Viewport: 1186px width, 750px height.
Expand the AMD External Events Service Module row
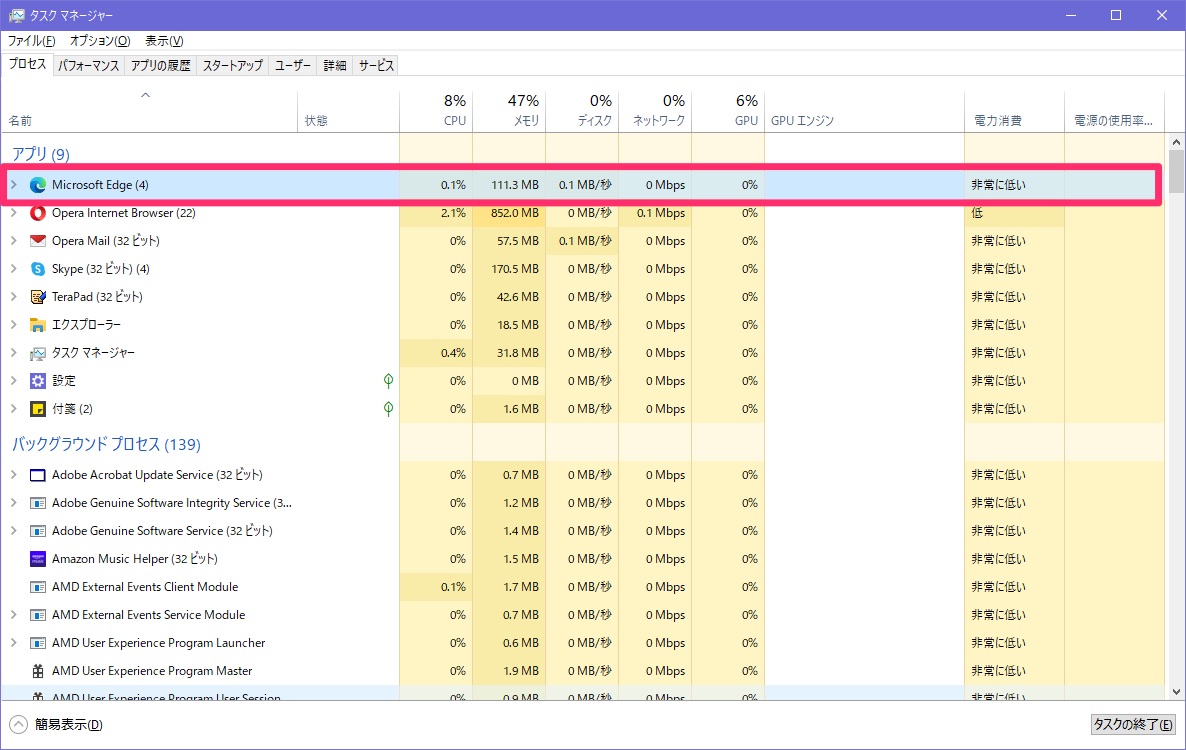point(14,615)
